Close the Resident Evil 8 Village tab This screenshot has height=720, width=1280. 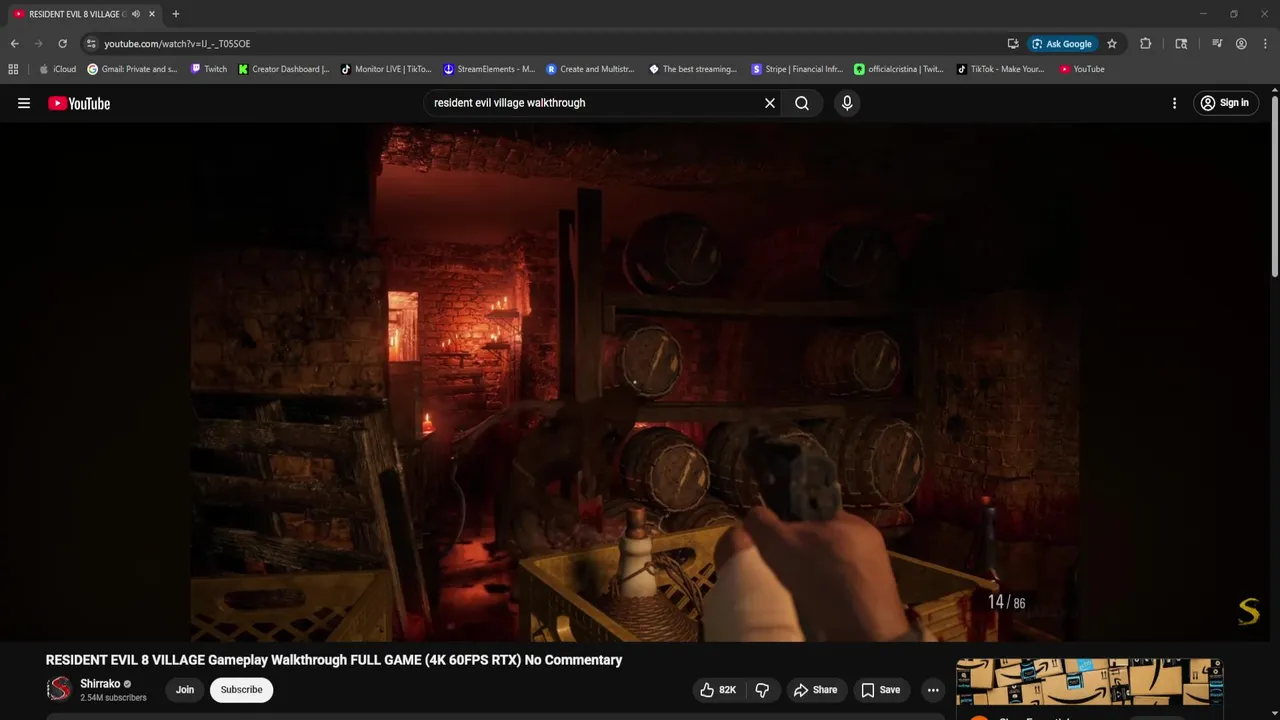(152, 14)
